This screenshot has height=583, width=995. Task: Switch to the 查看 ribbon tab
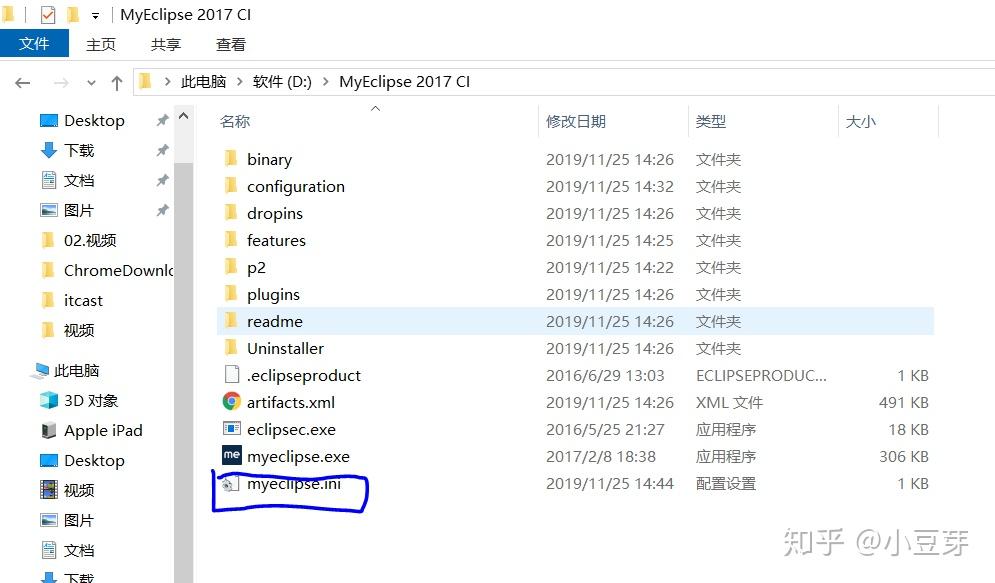(x=230, y=44)
